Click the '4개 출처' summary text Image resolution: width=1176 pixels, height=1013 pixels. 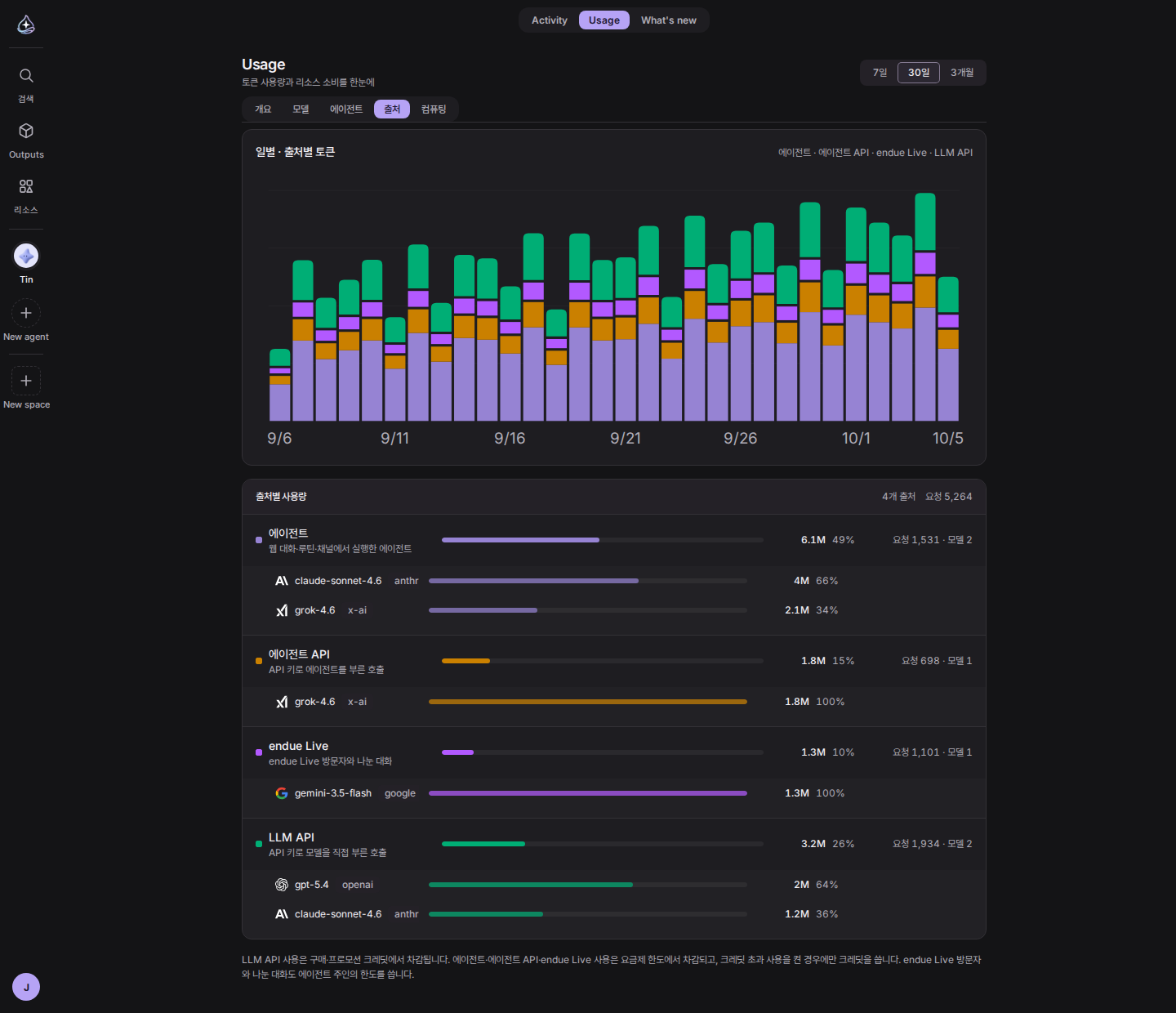pos(899,497)
